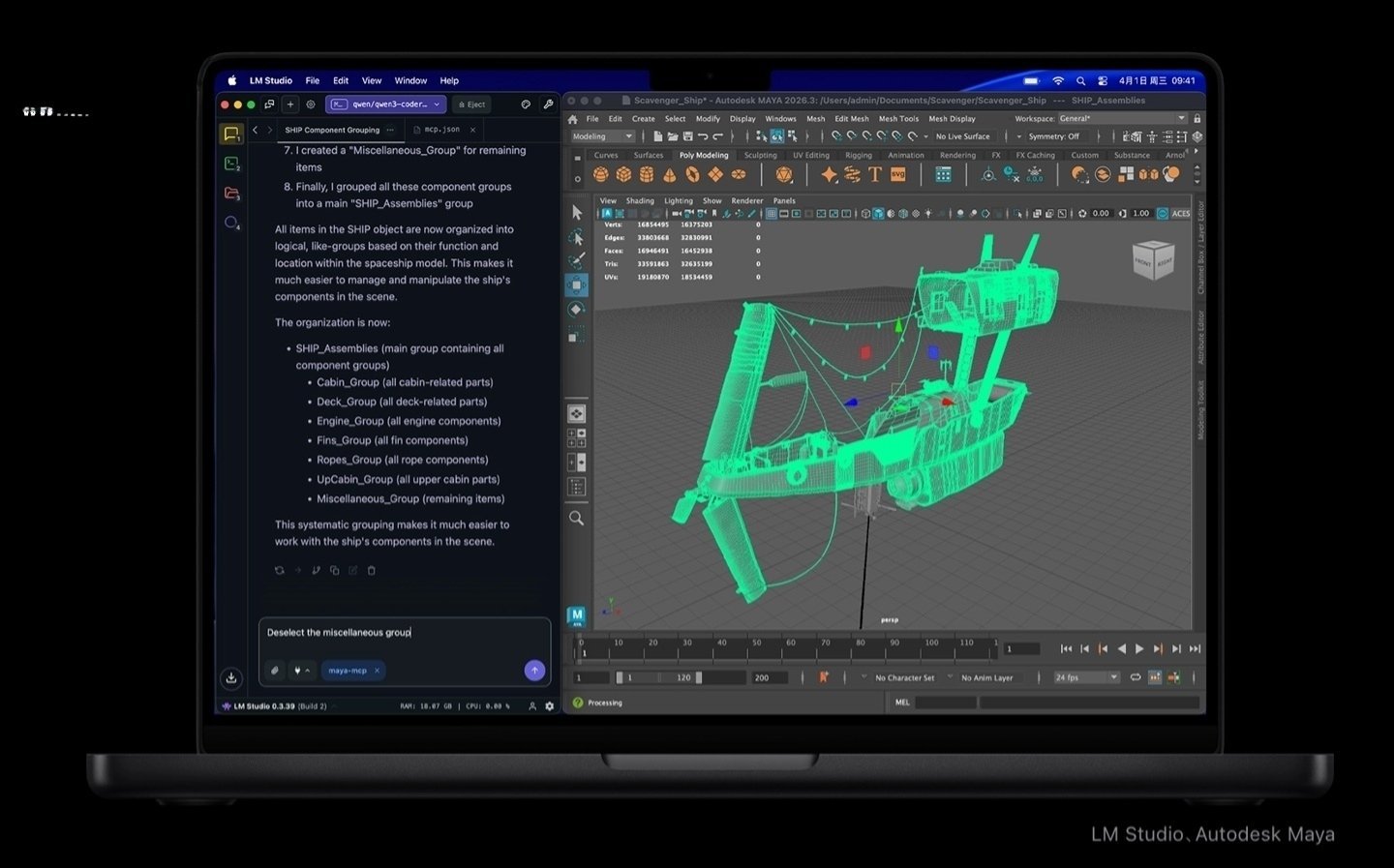The height and width of the screenshot is (868, 1394).
Task: Open the 24 fps frame rate dropdown
Action: (x=1086, y=677)
